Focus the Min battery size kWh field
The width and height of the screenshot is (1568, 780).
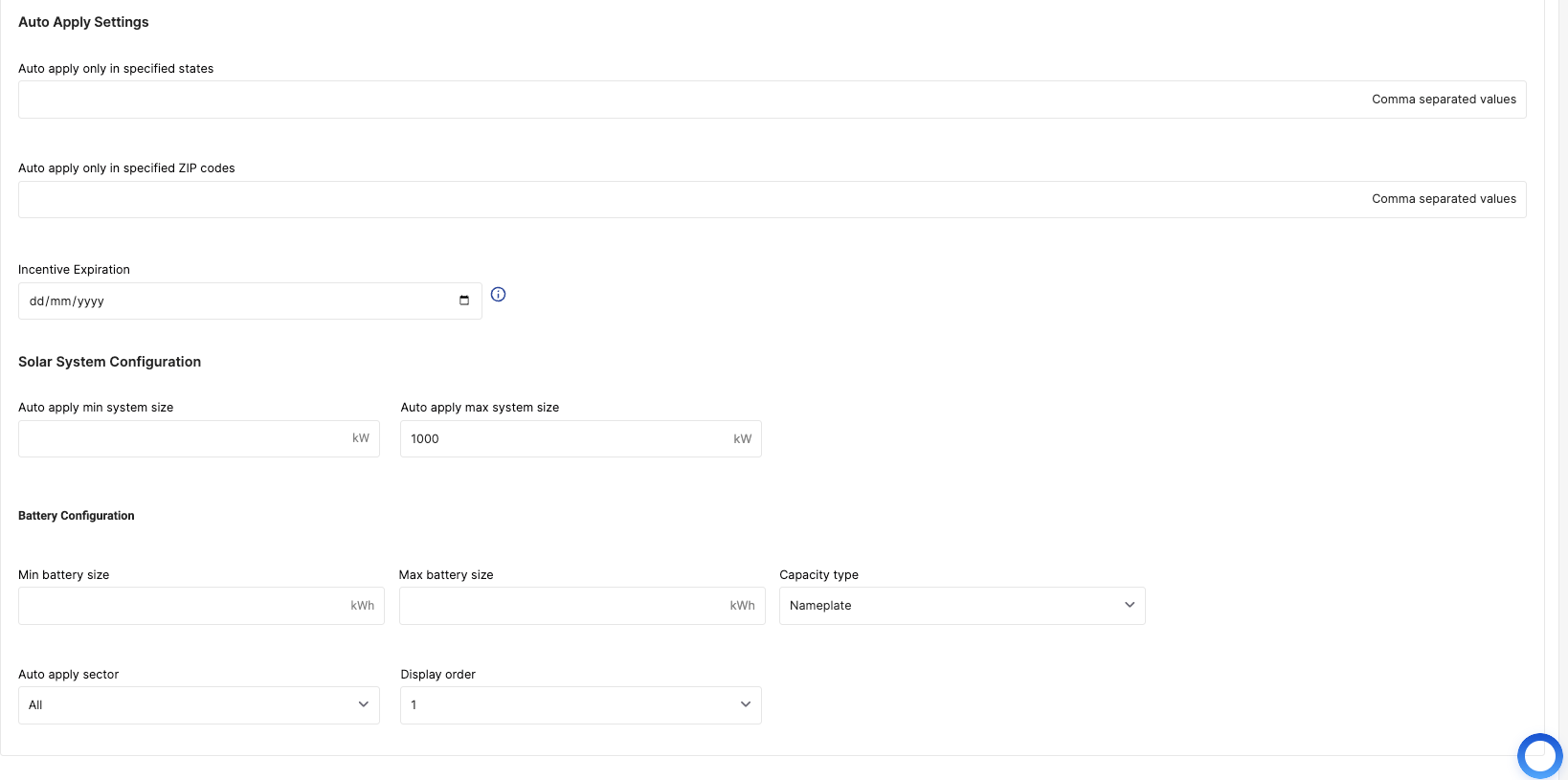click(201, 606)
